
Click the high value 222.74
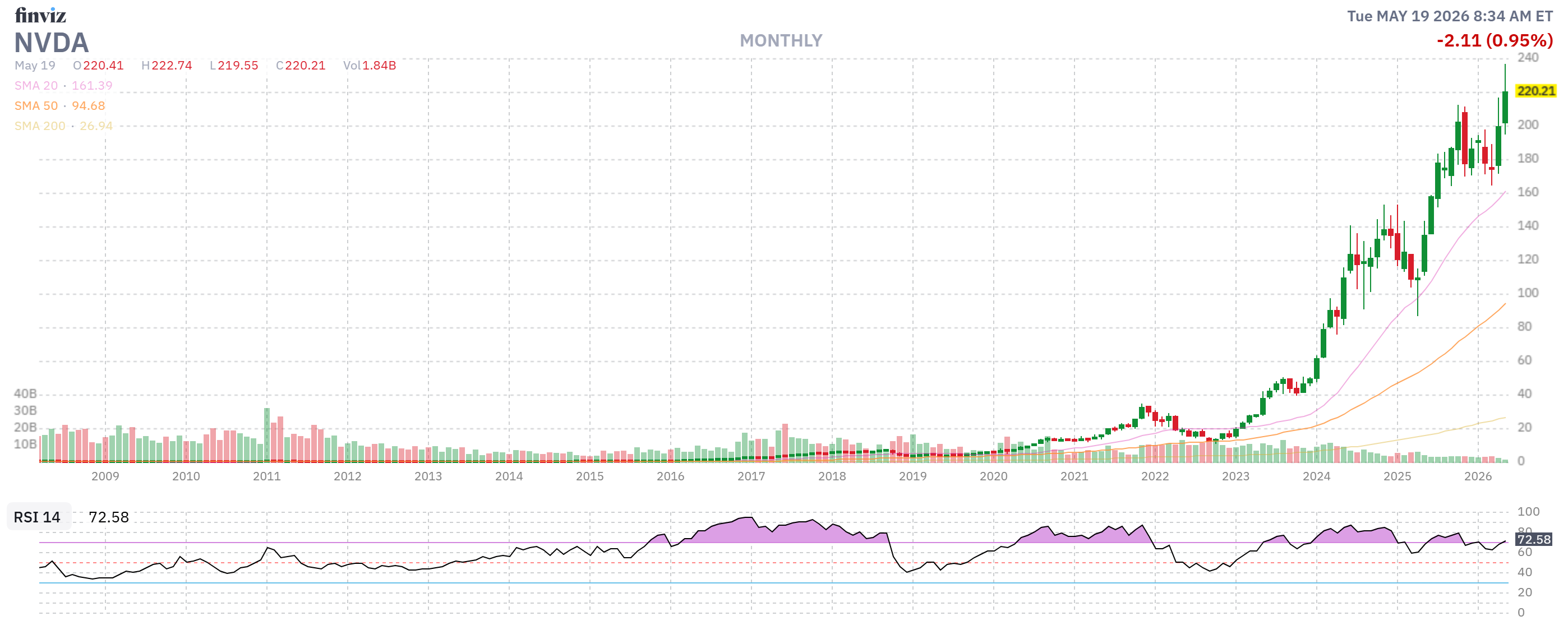pyautogui.click(x=172, y=65)
